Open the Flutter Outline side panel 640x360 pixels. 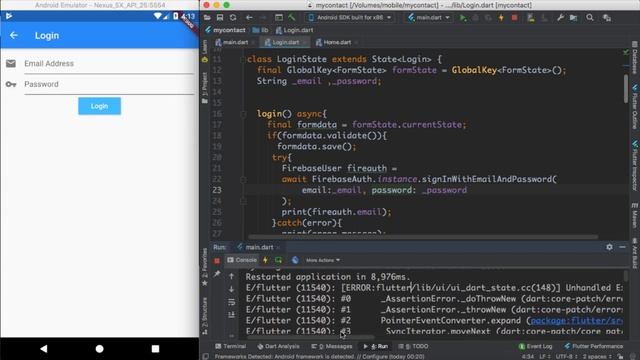pos(635,107)
